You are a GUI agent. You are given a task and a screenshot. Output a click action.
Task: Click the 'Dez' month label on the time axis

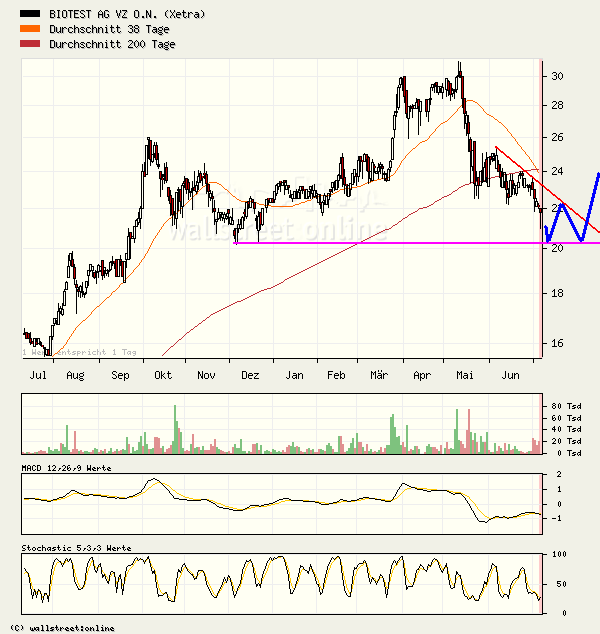click(250, 375)
